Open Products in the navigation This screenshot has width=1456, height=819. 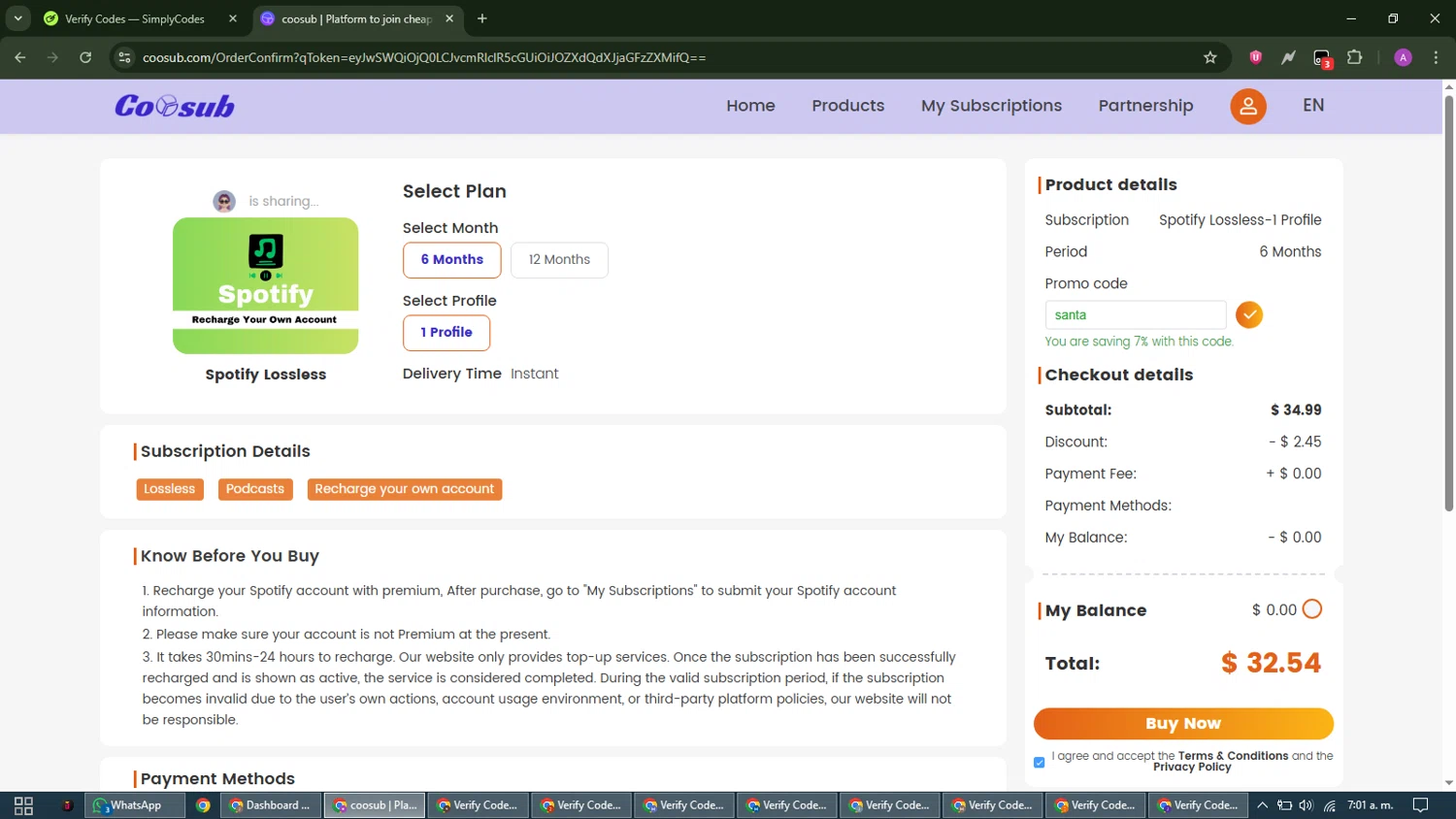(848, 106)
